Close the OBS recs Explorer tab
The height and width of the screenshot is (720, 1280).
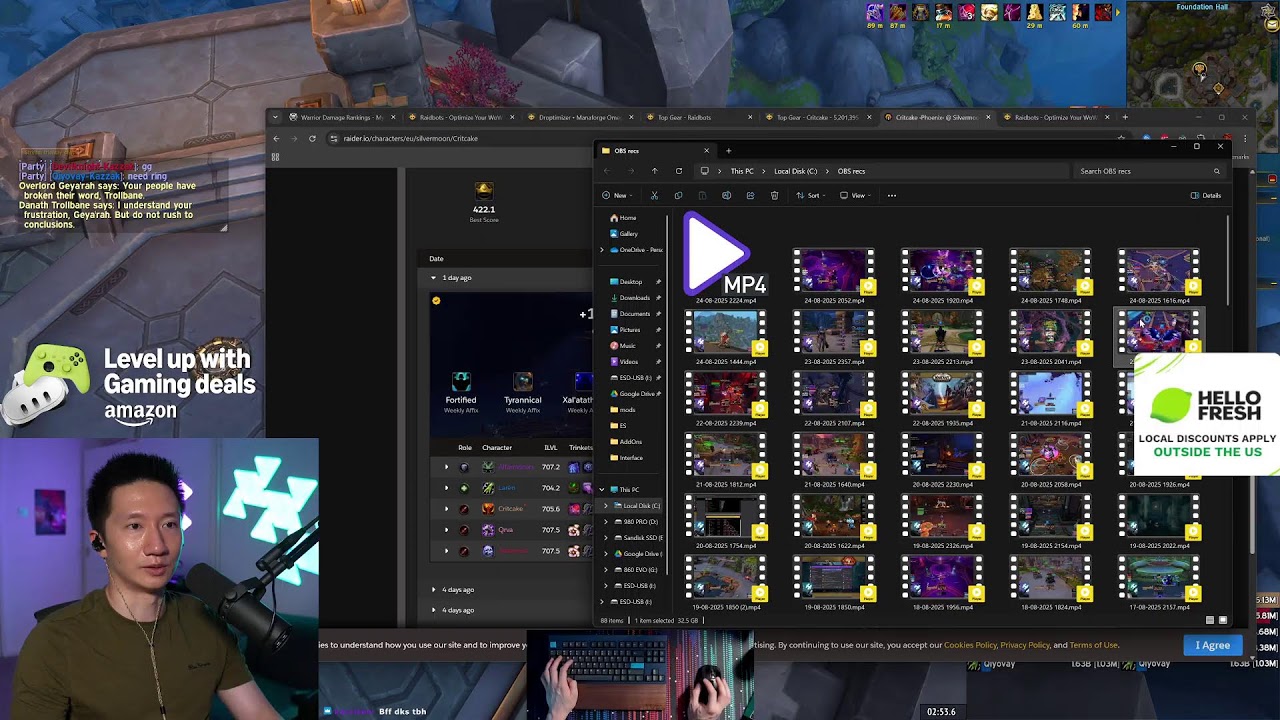tap(706, 151)
